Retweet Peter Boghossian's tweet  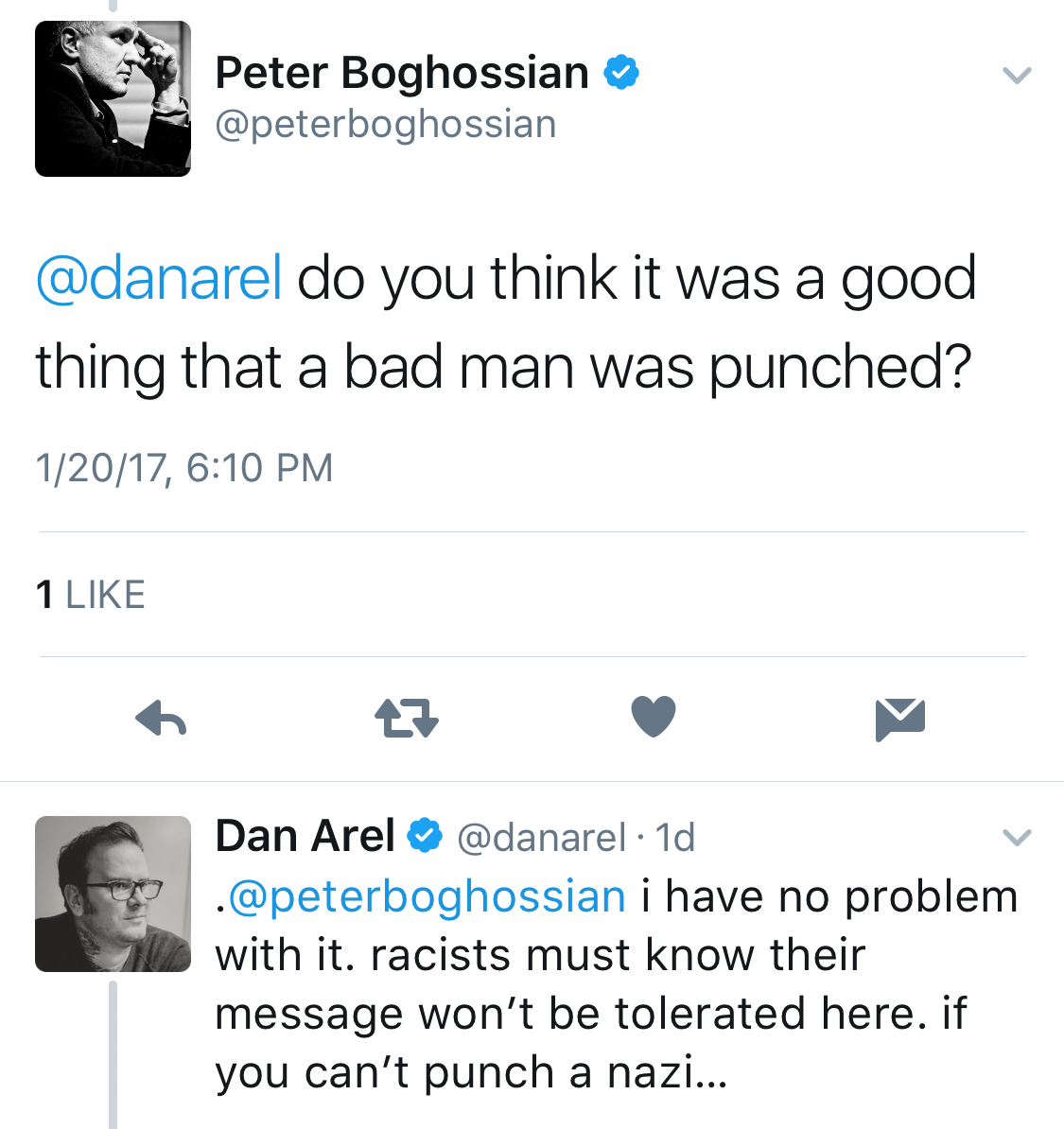[x=407, y=718]
